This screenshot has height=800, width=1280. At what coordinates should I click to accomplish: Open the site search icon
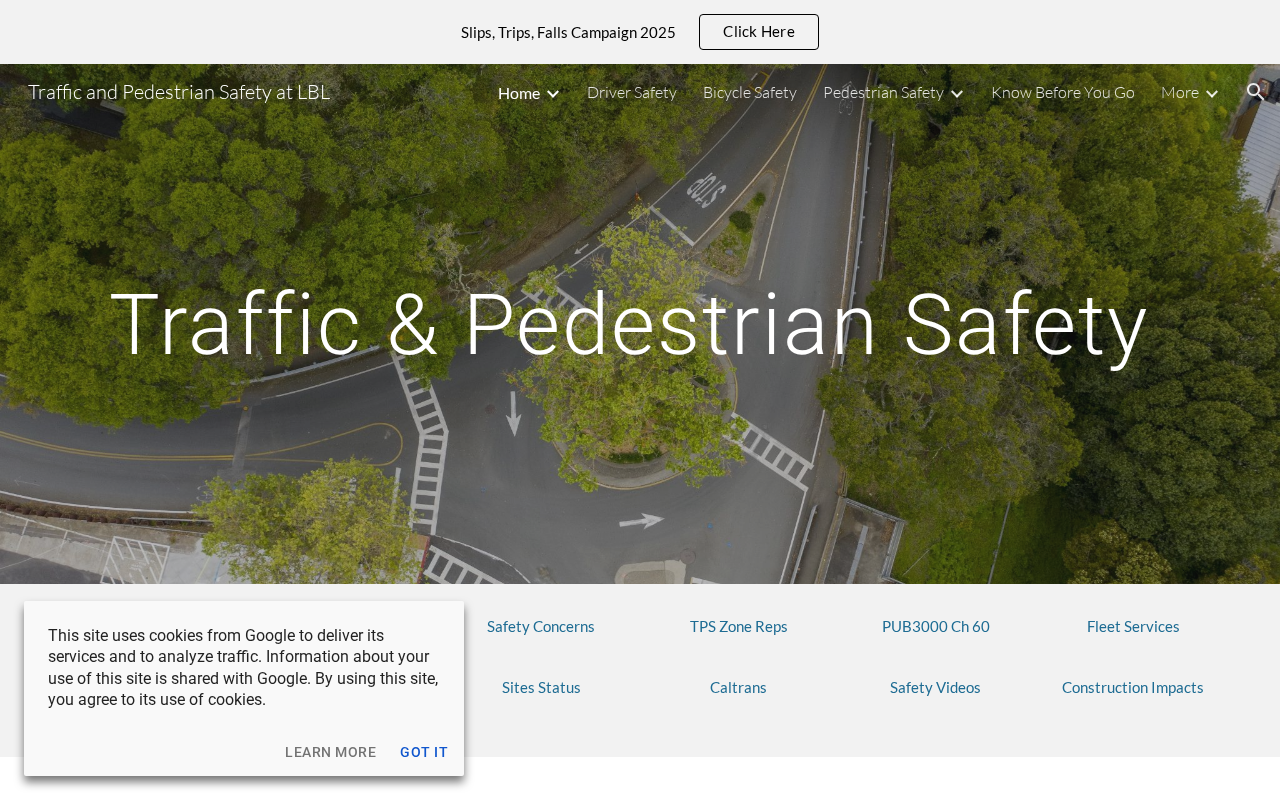point(1255,92)
